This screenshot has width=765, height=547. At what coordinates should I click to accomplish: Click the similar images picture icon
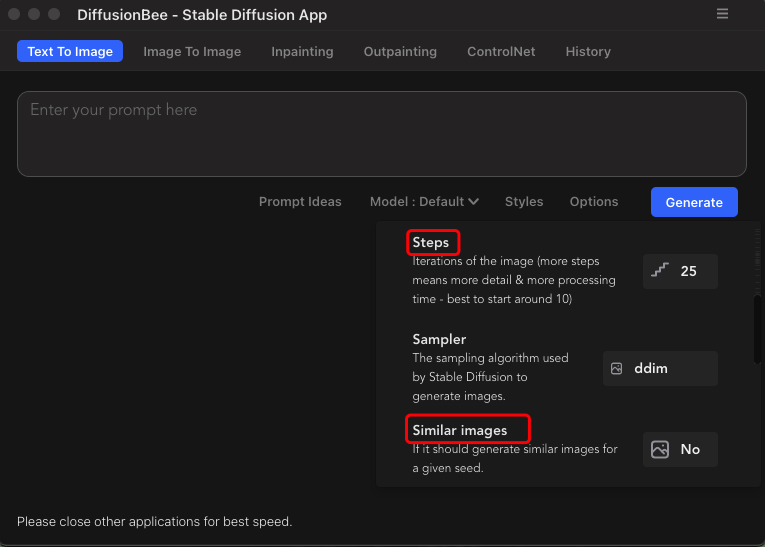(660, 449)
